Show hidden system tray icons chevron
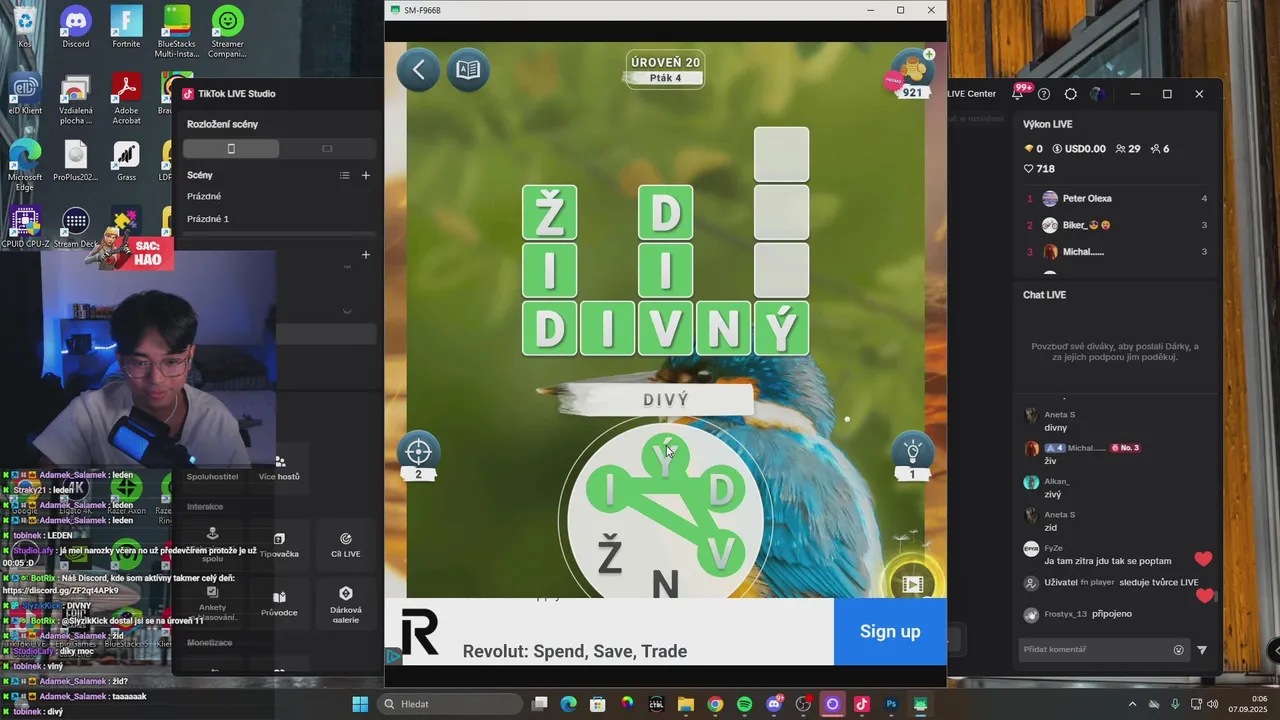The width and height of the screenshot is (1280, 720). click(1132, 704)
